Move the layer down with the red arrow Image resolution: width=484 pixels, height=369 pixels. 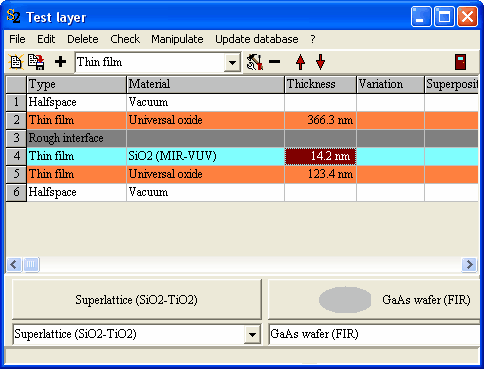click(320, 62)
